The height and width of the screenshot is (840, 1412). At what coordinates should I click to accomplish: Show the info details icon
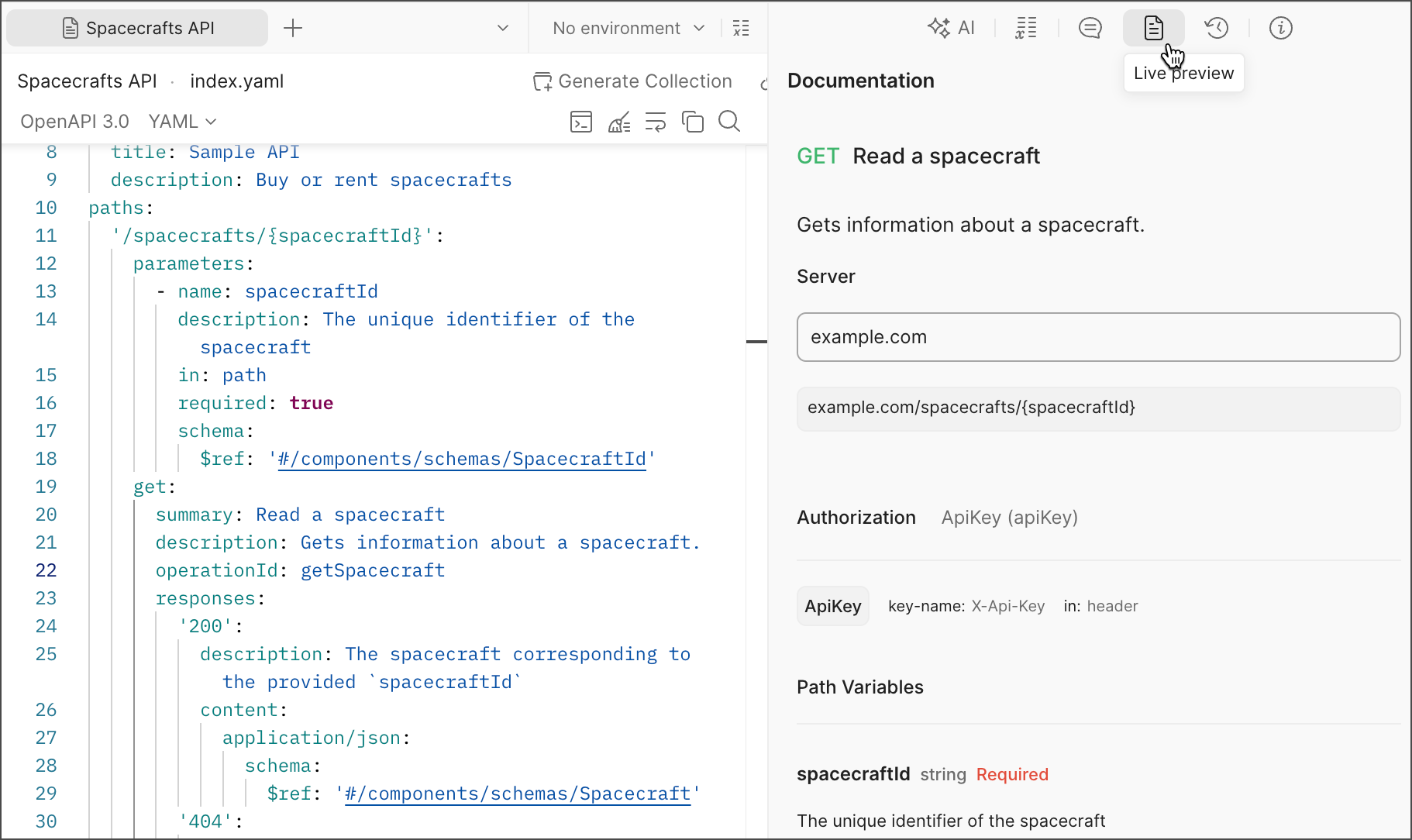tap(1280, 29)
